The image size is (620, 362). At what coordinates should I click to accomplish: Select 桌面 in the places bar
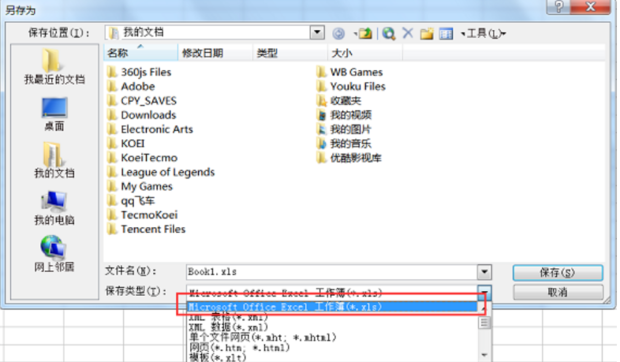coord(54,114)
